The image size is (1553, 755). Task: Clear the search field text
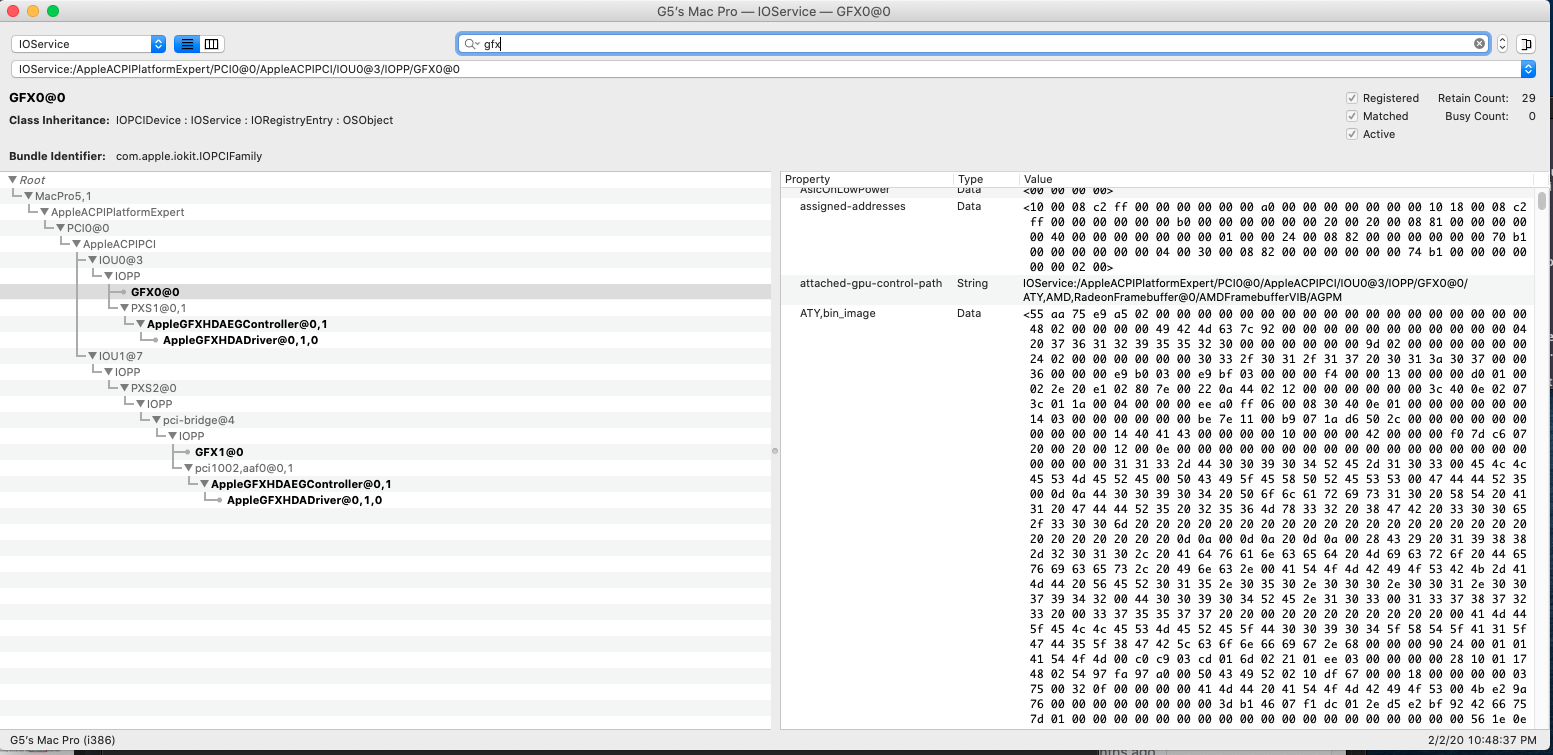point(1479,44)
